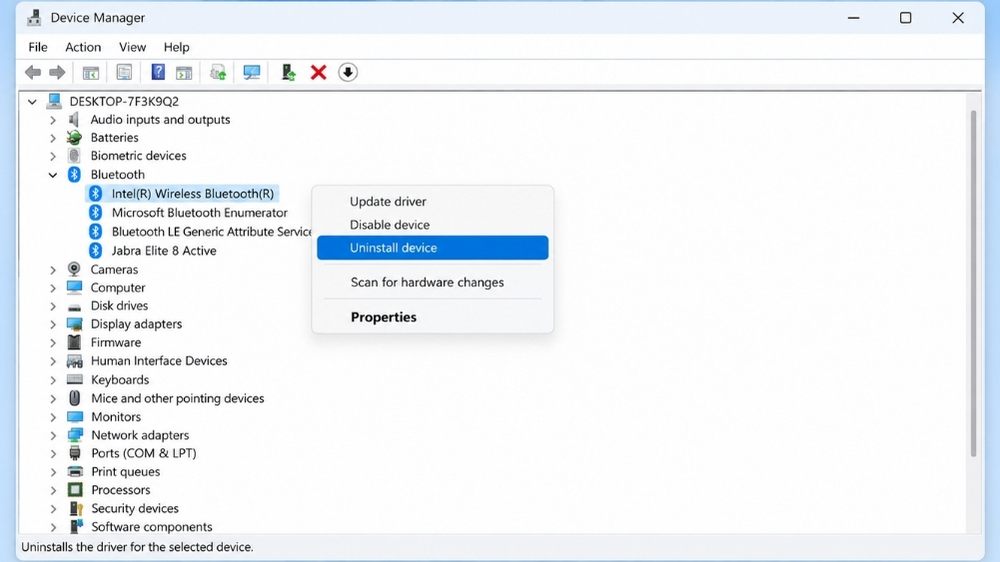Click the Print queues printer icon
This screenshot has height=562, width=1000.
click(x=75, y=471)
